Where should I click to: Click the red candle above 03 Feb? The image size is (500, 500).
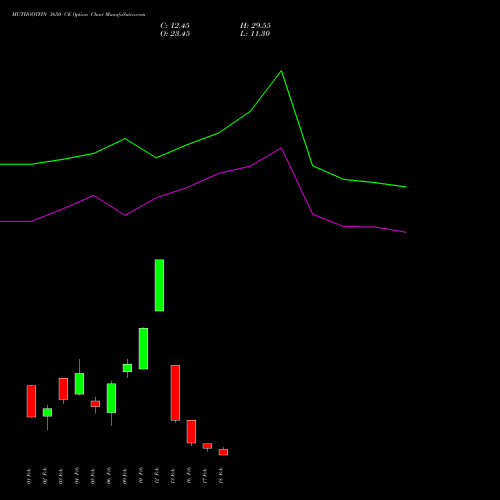coord(63,389)
